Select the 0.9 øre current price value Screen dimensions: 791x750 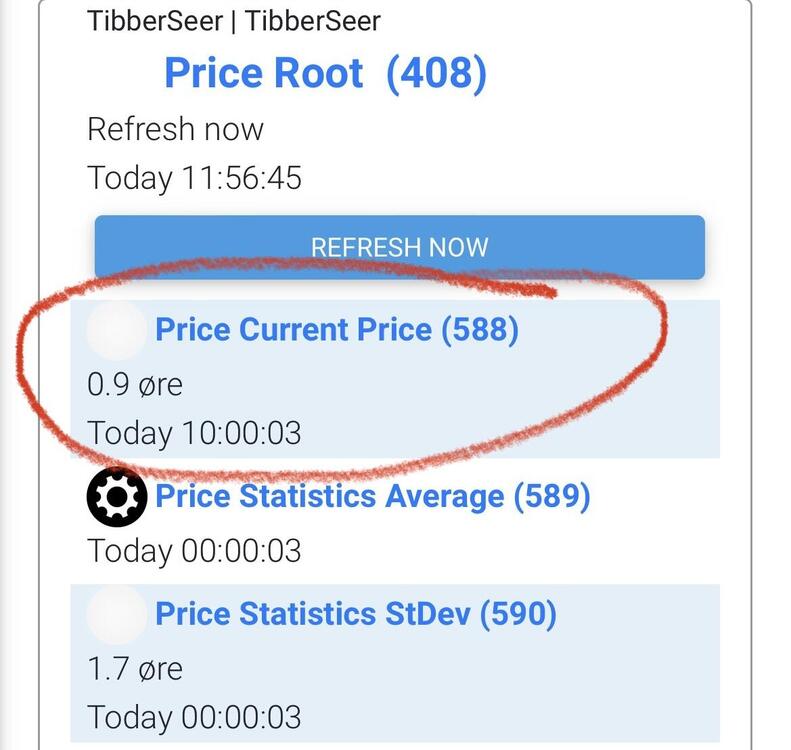pos(135,383)
